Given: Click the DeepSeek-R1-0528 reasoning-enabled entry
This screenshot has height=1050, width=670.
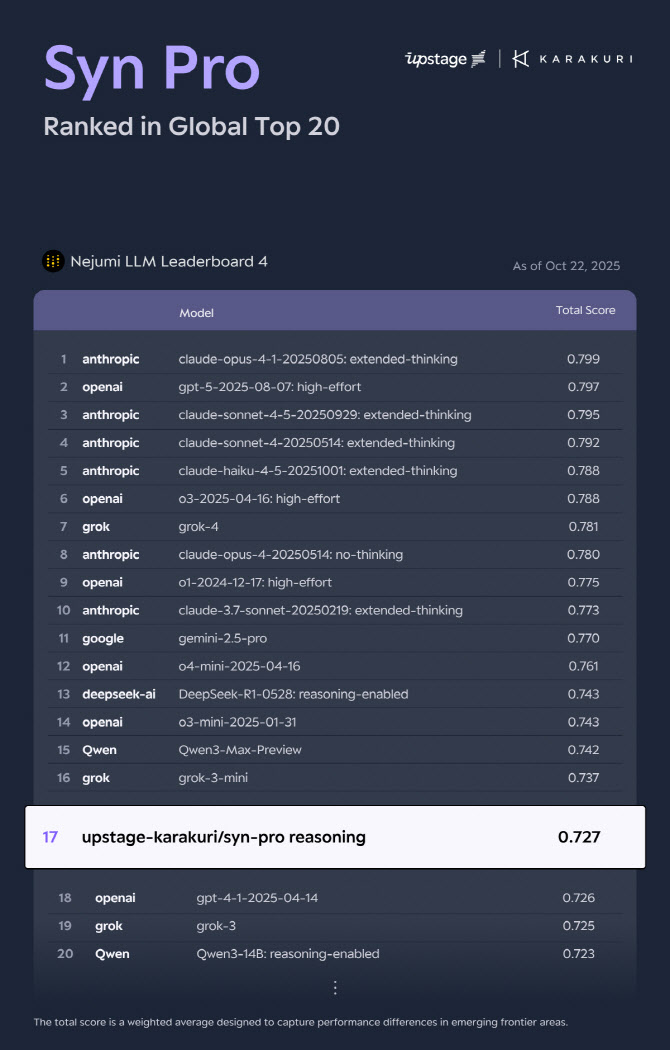Looking at the screenshot, I should (293, 694).
